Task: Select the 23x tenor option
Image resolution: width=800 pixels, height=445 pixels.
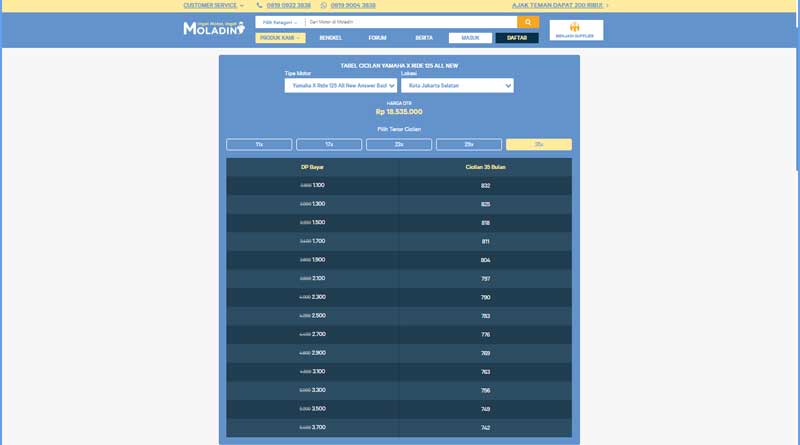Action: 399,145
